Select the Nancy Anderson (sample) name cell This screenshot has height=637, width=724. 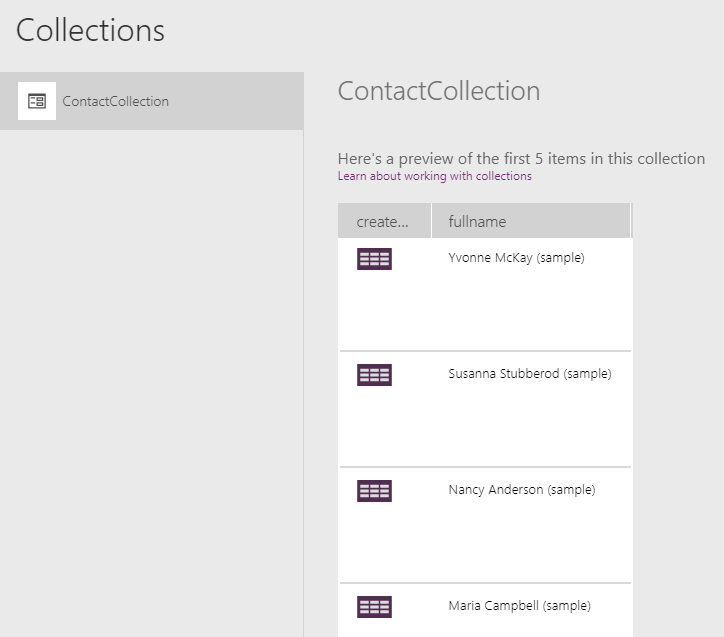pyautogui.click(x=521, y=490)
